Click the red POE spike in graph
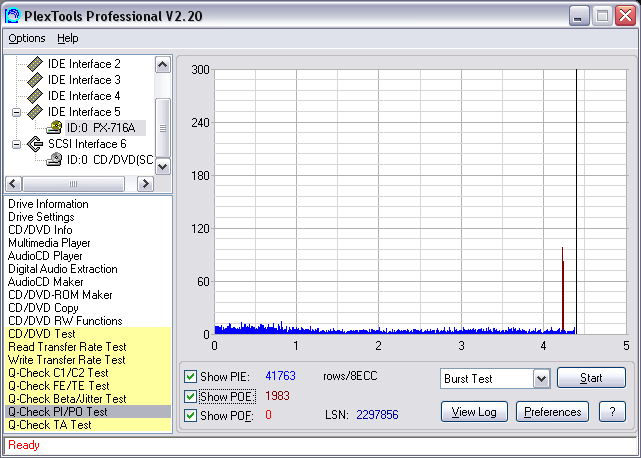This screenshot has width=641, height=458. pos(563,290)
